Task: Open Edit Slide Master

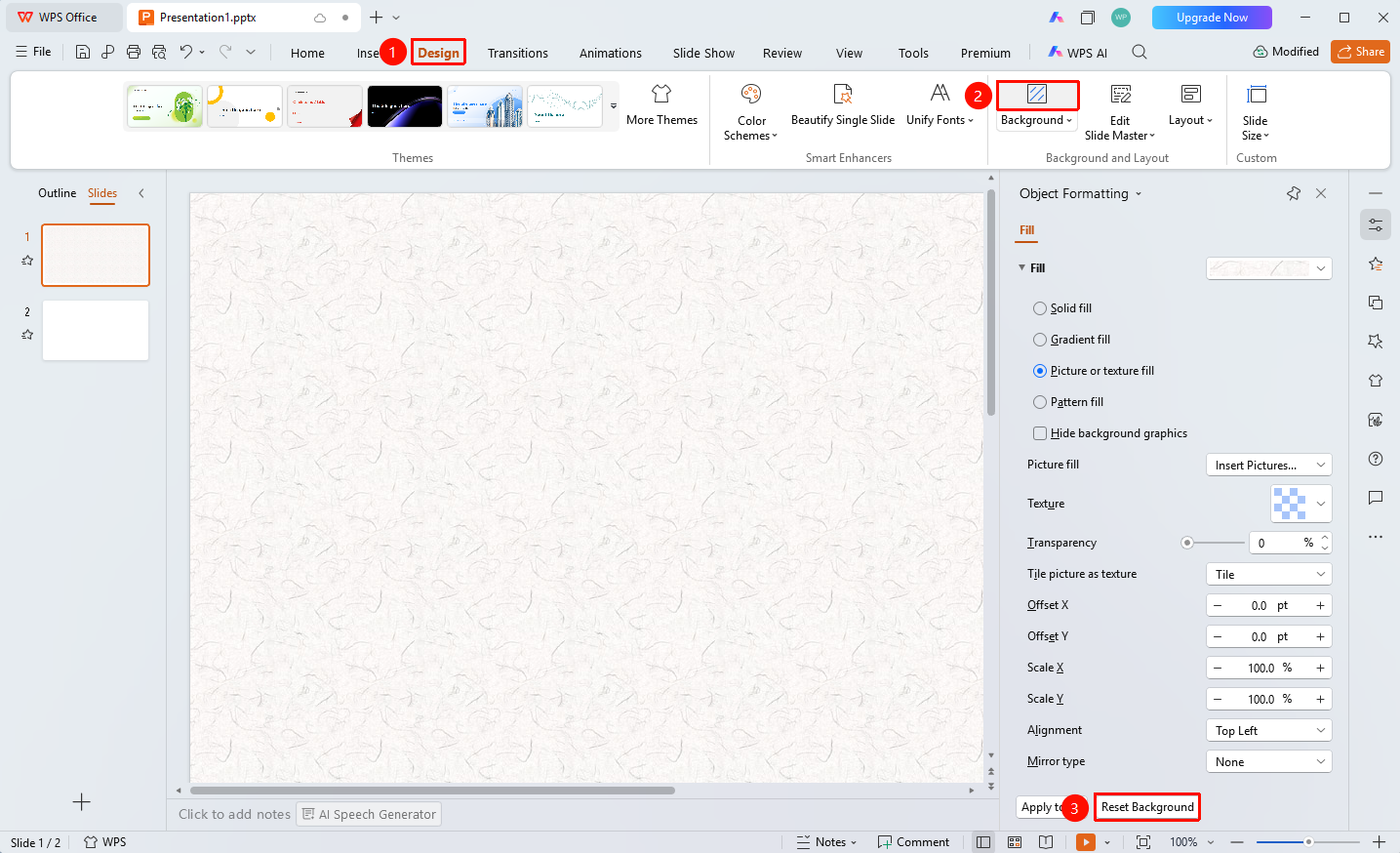Action: tap(1120, 111)
